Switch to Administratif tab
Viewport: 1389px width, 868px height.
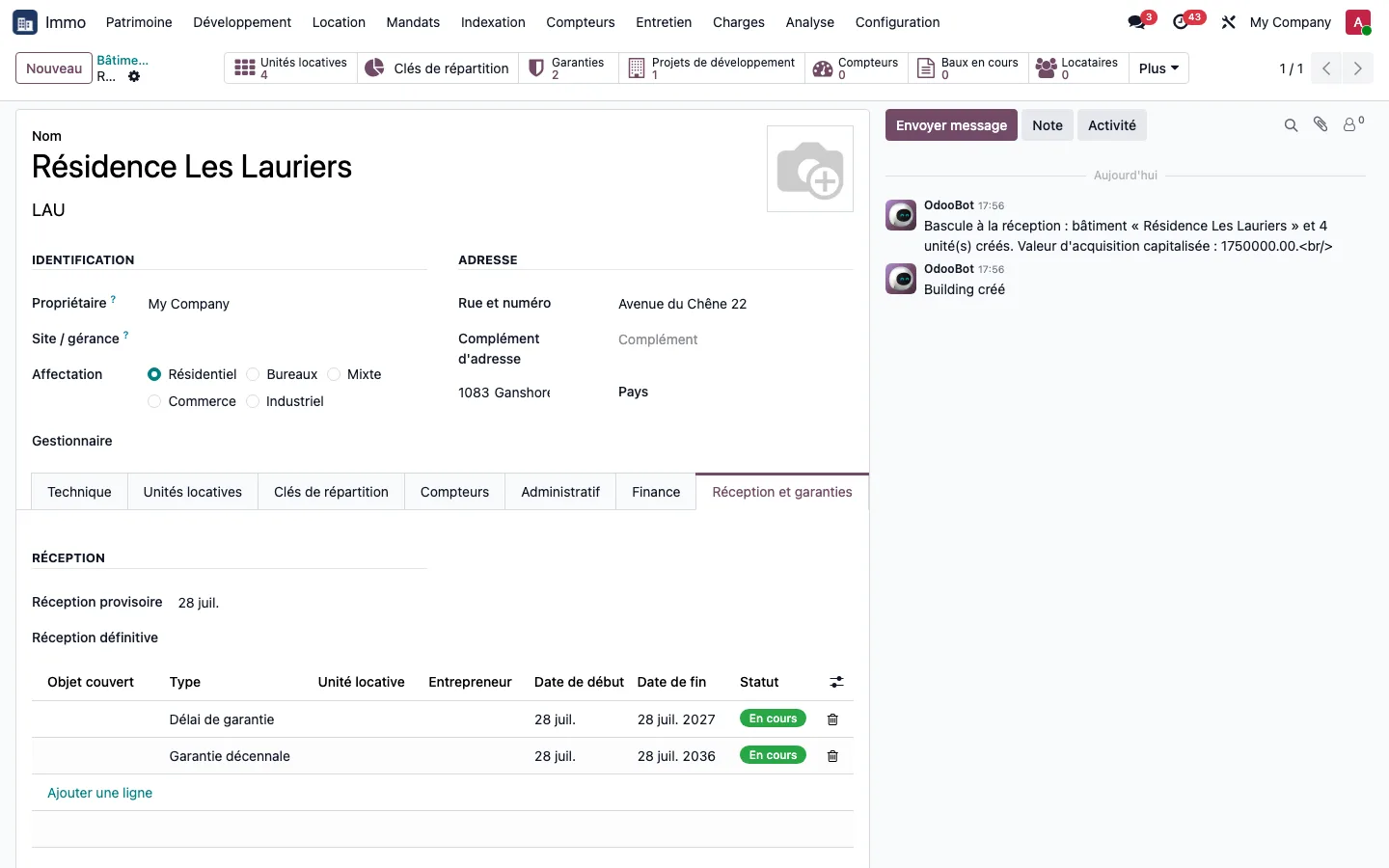coord(560,492)
